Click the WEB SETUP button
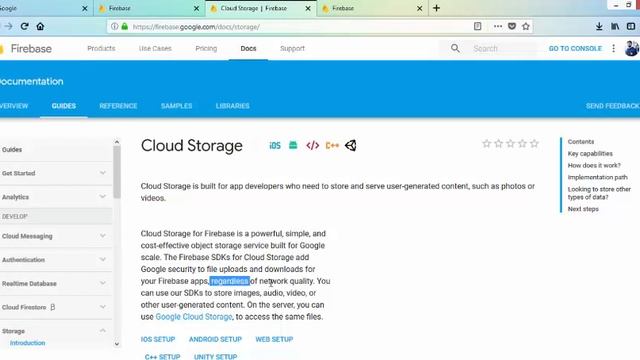Image resolution: width=640 pixels, height=360 pixels. click(x=274, y=339)
